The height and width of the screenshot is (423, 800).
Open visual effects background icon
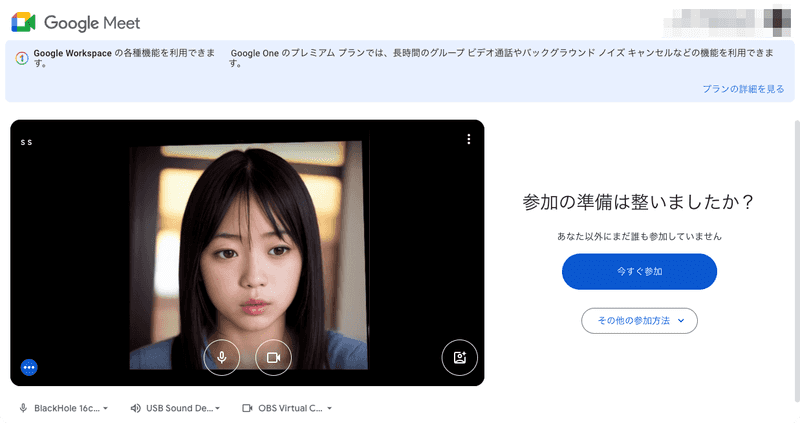coord(460,357)
